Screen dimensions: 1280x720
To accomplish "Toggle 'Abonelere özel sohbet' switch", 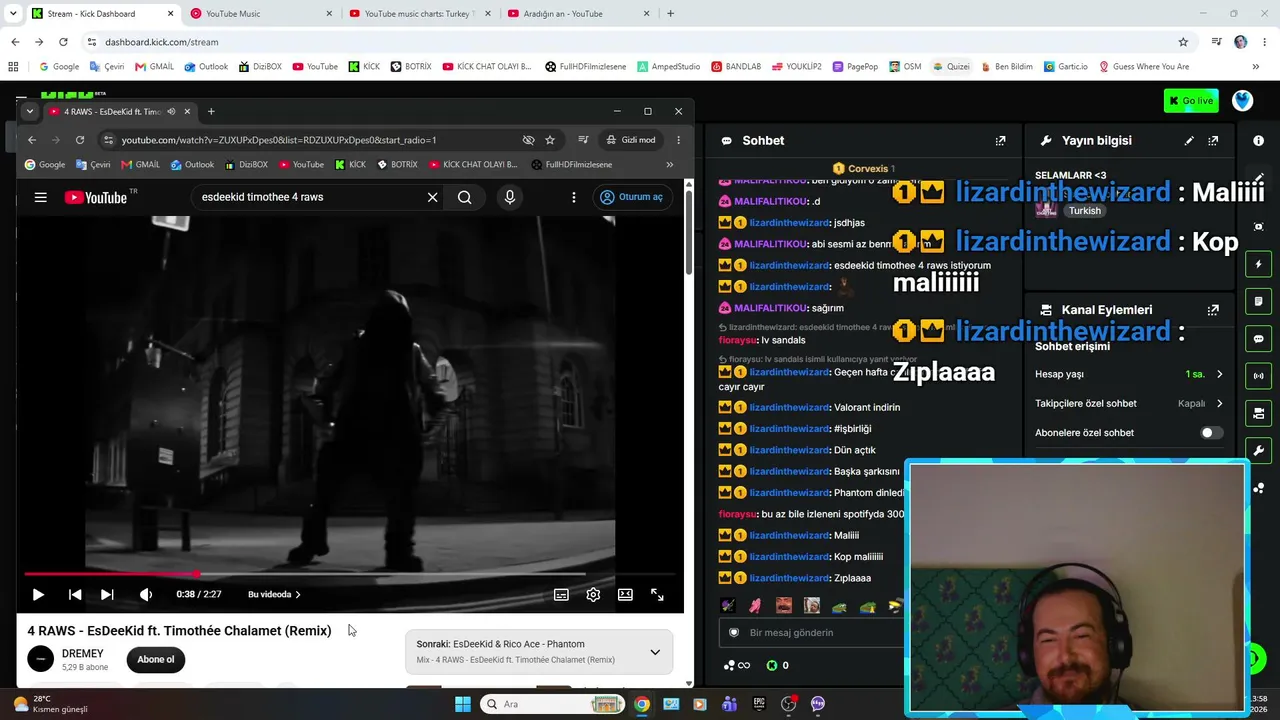I will (x=1210, y=433).
